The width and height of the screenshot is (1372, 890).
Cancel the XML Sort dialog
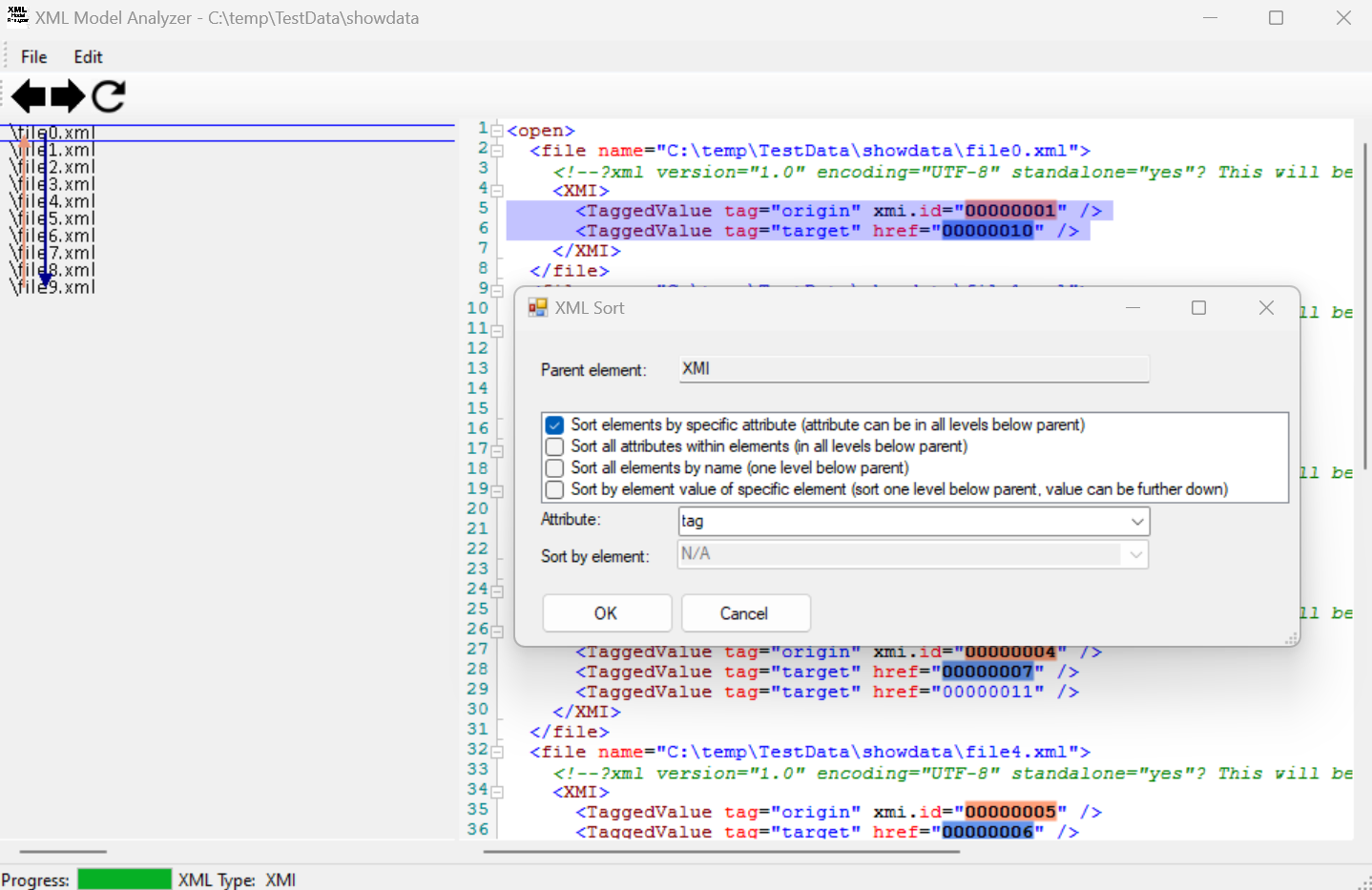[745, 612]
